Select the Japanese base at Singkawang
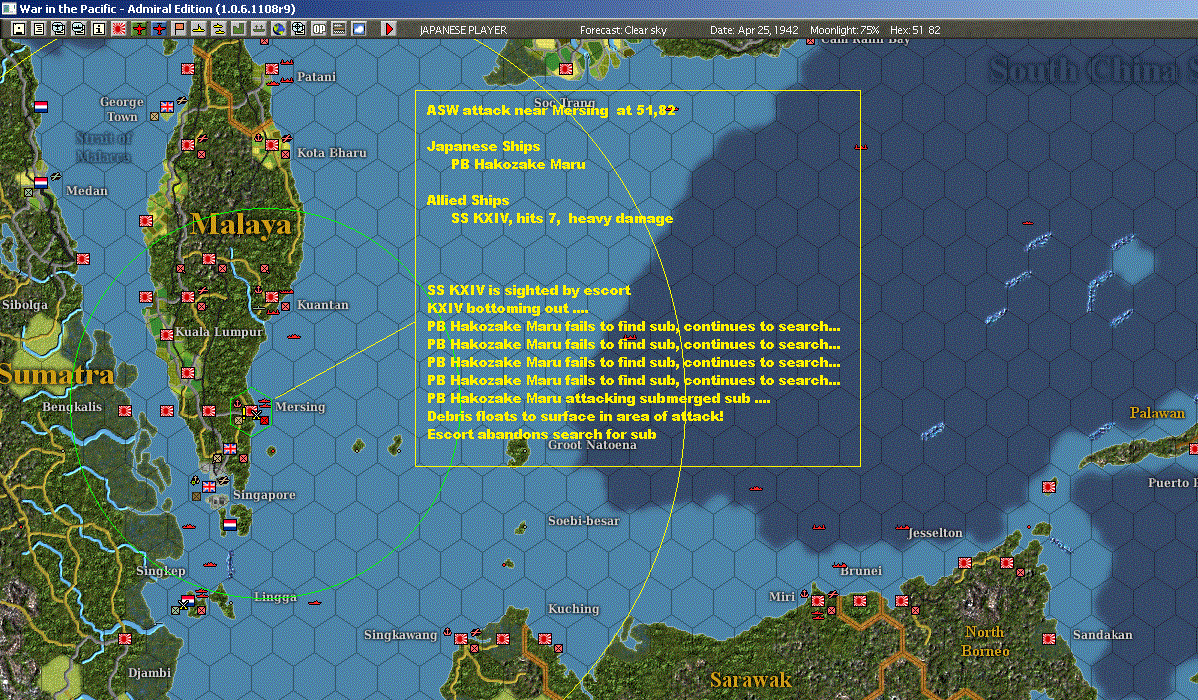 pos(461,639)
